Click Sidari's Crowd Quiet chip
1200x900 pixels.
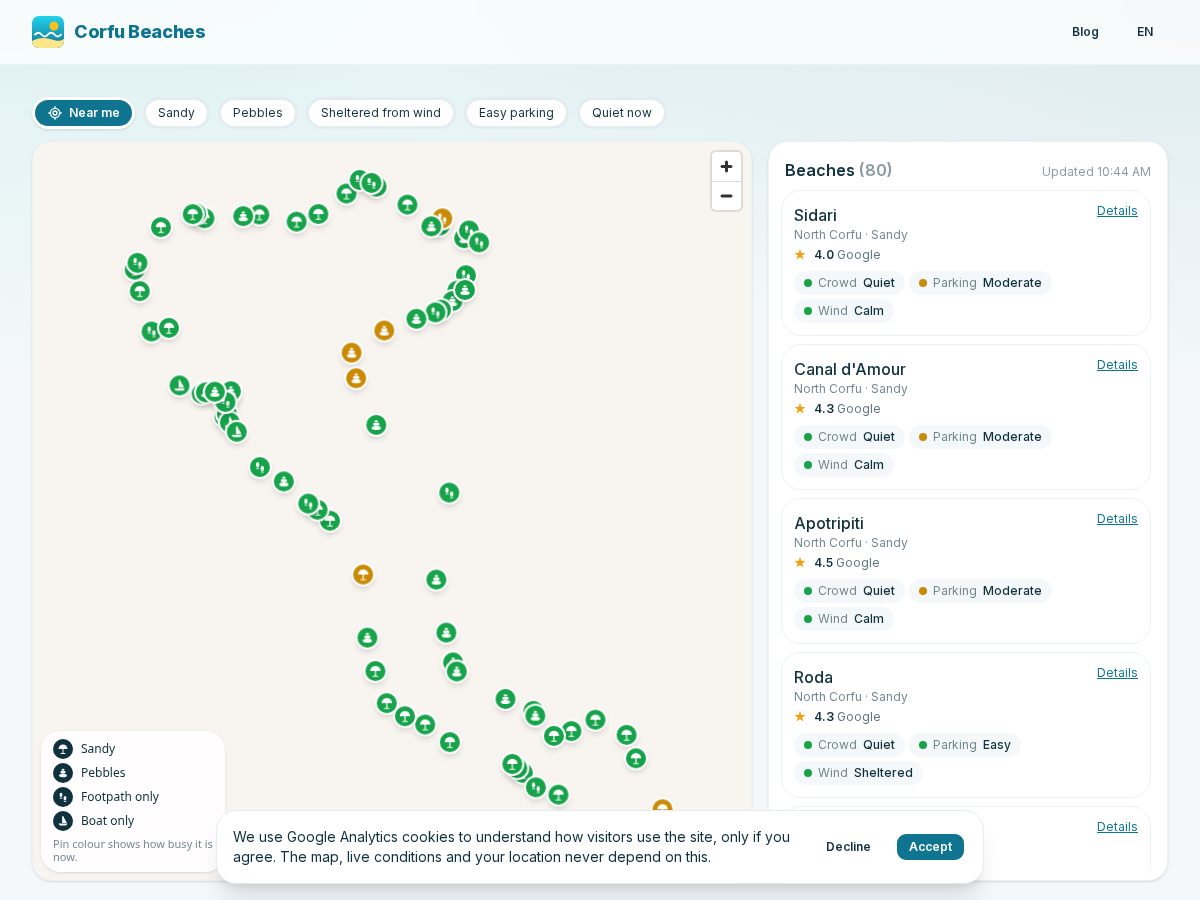pos(849,283)
